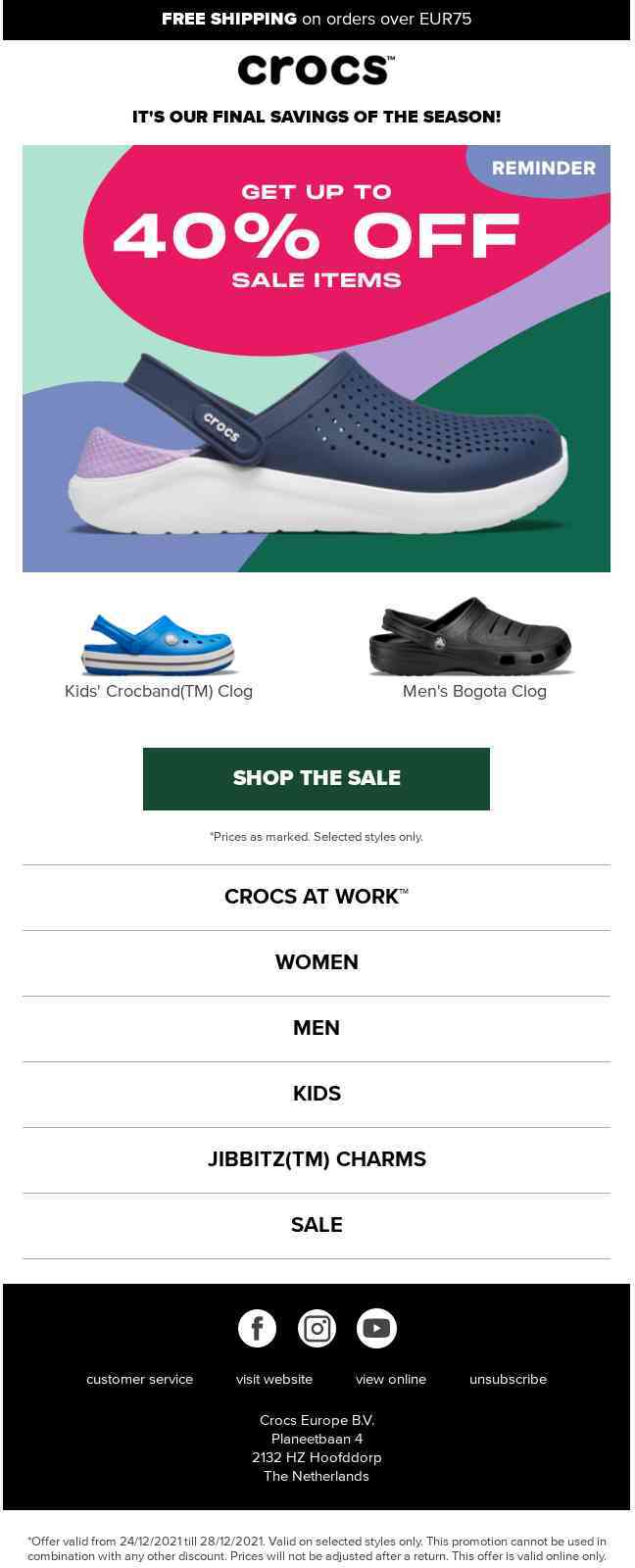
Task: Click the 40% off sale banner
Action: point(317,359)
